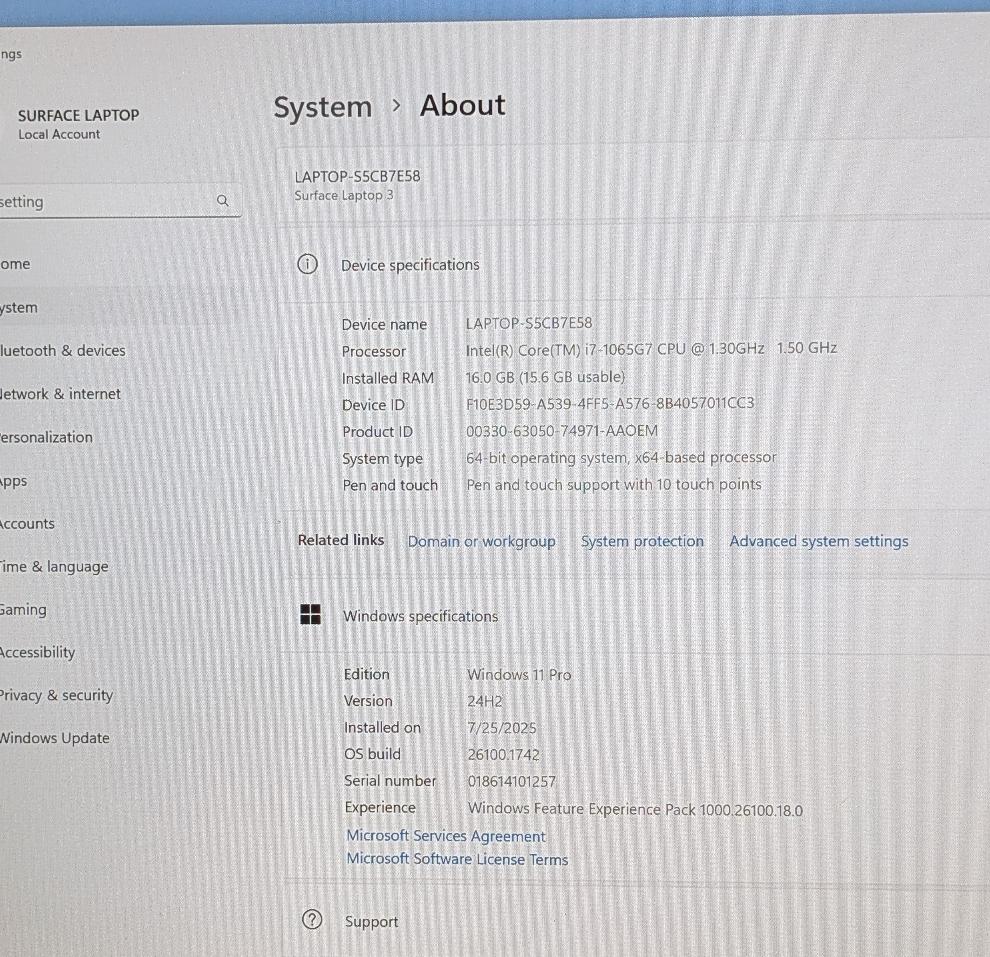Click the processor value Intel Core i7-1065G7
990x957 pixels.
pos(651,349)
